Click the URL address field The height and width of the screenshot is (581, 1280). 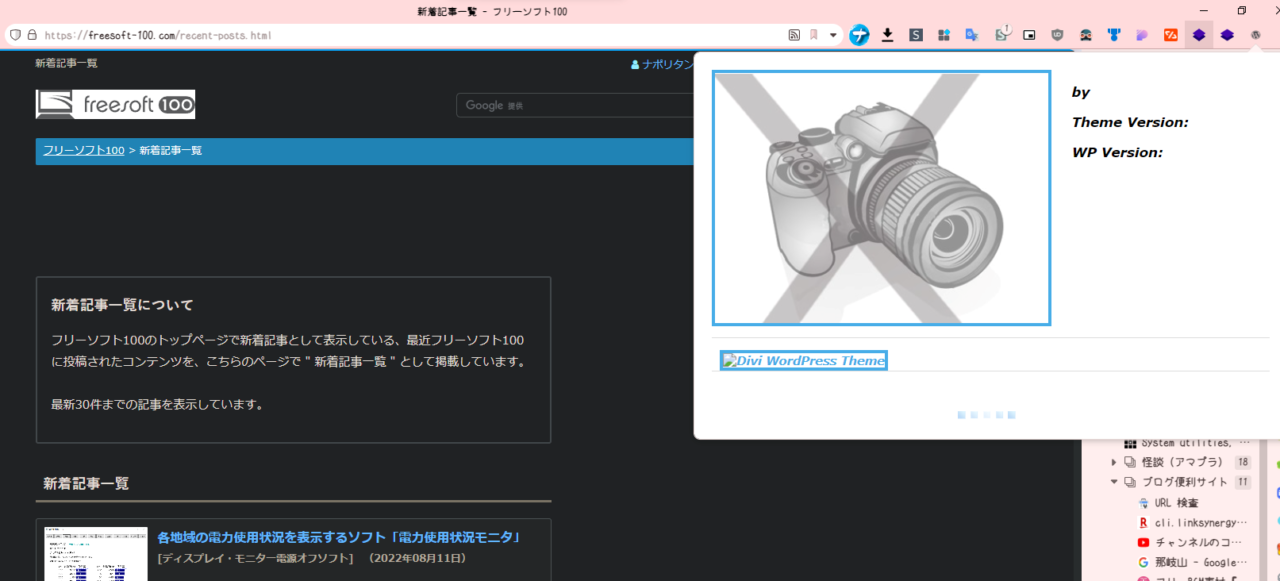coord(410,35)
